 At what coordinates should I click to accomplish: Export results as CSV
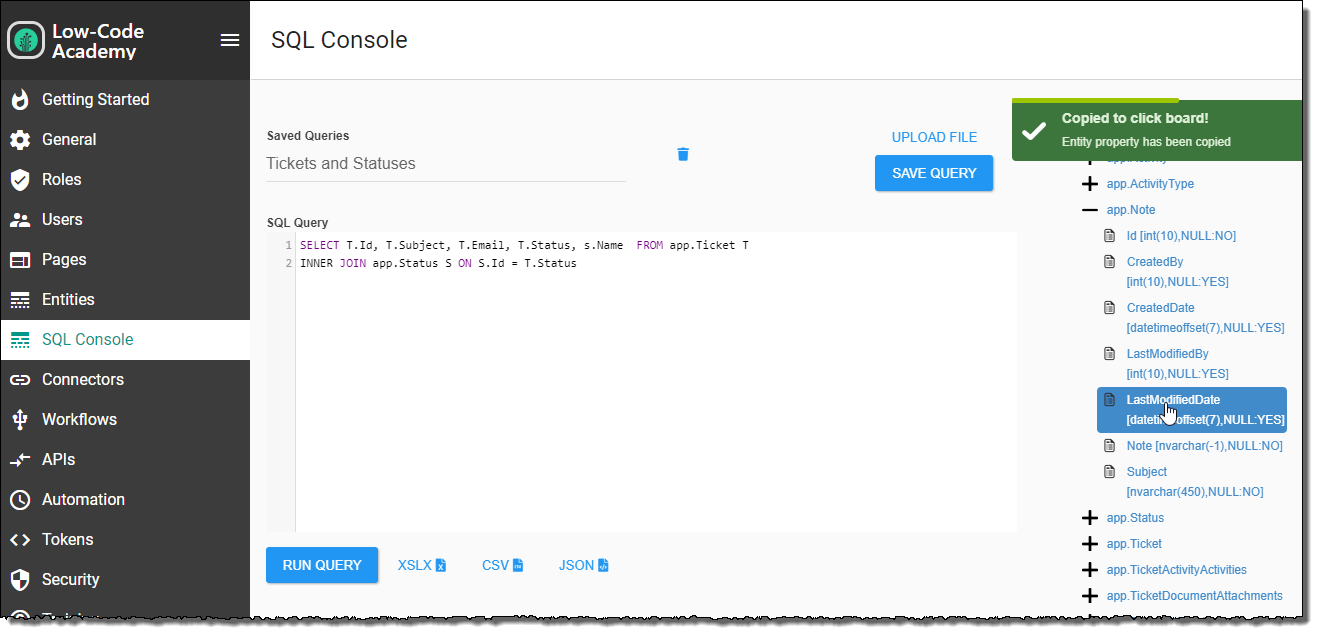click(x=503, y=565)
